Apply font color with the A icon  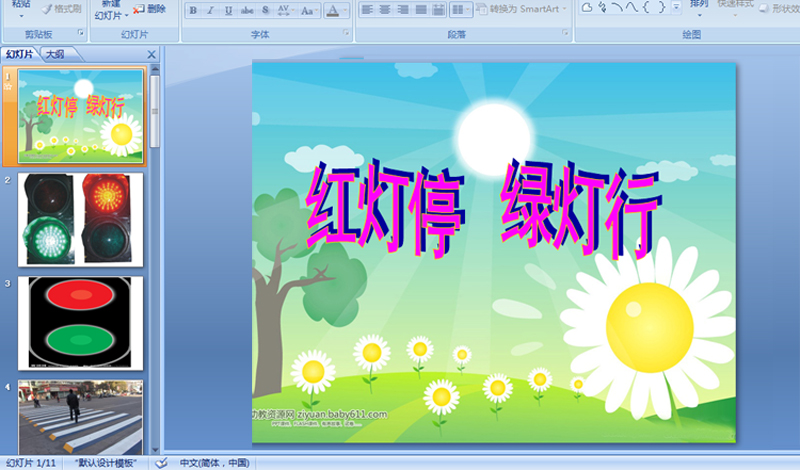pyautogui.click(x=333, y=10)
